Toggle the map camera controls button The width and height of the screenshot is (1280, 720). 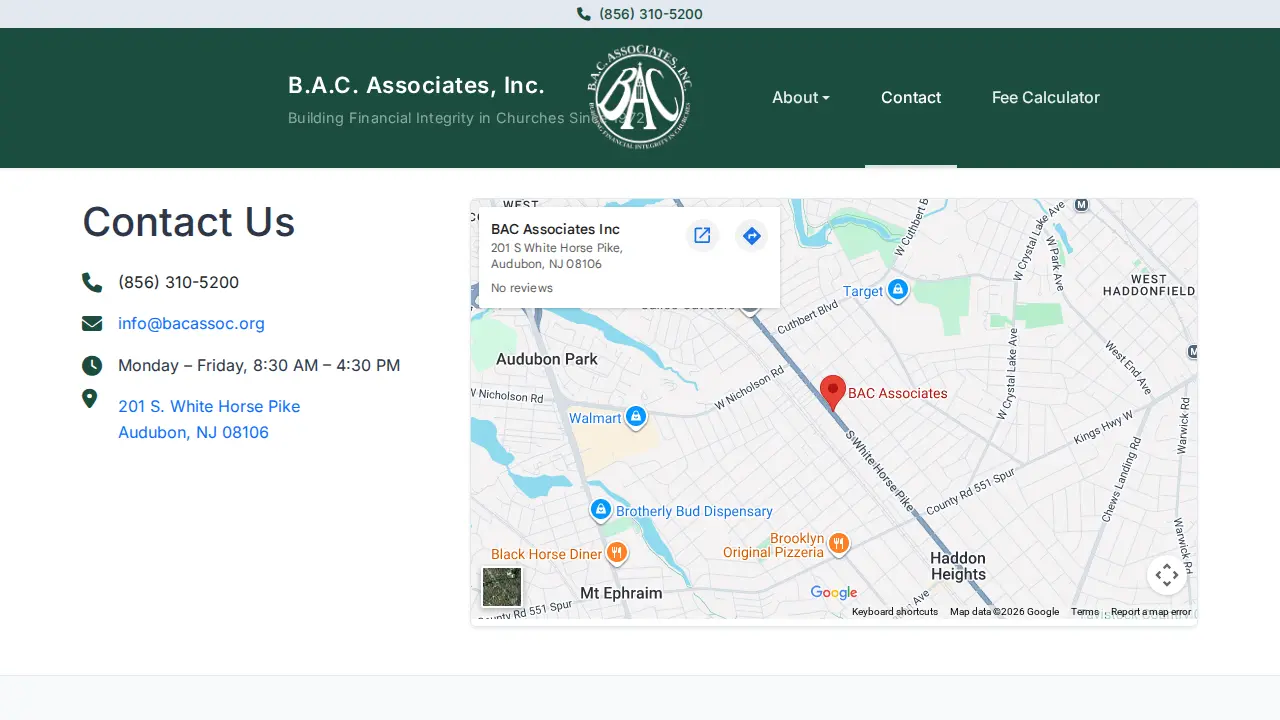[x=1166, y=575]
